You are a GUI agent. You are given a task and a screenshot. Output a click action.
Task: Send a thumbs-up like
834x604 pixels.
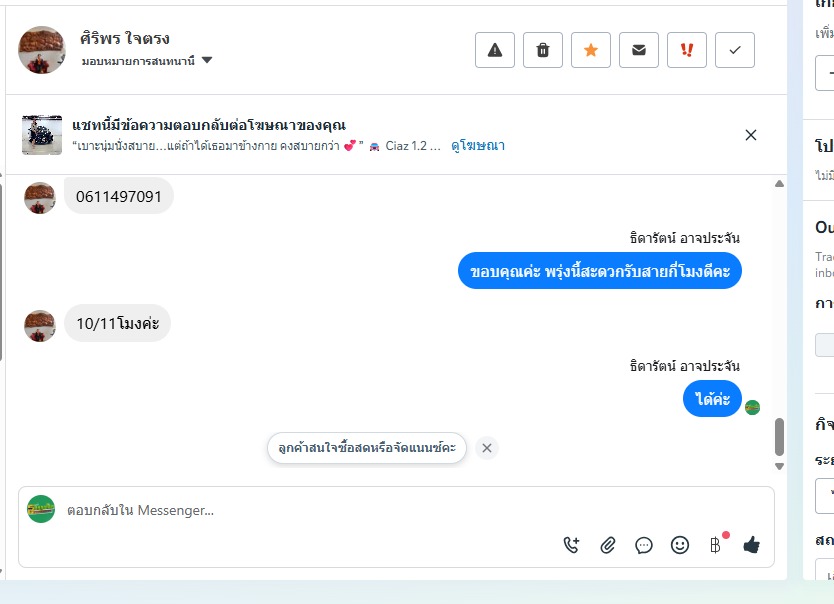coord(752,545)
